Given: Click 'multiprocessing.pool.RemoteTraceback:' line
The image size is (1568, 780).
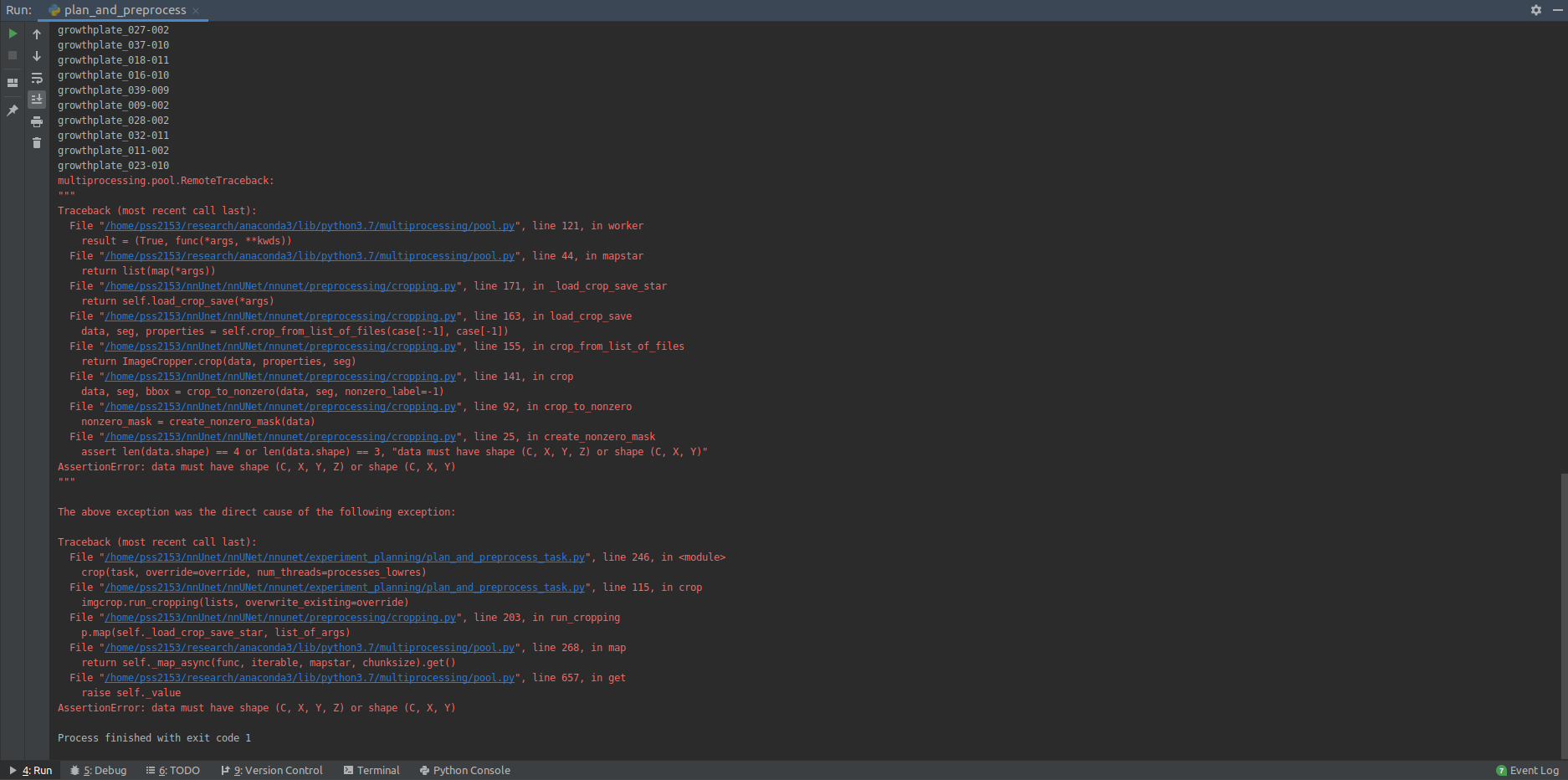Looking at the screenshot, I should (x=166, y=181).
